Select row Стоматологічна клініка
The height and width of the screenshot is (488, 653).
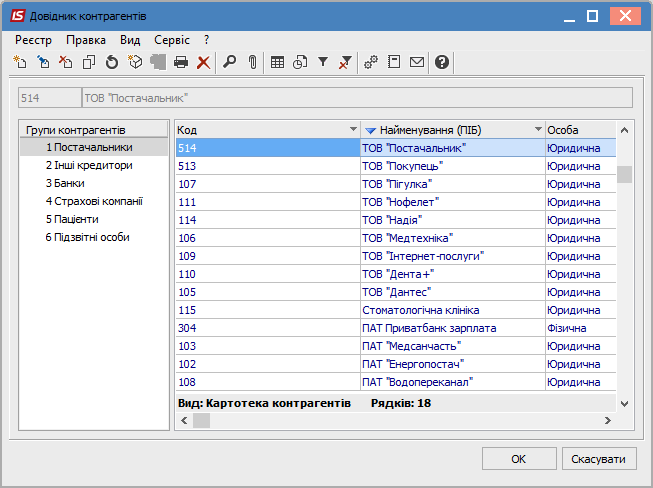[396, 310]
